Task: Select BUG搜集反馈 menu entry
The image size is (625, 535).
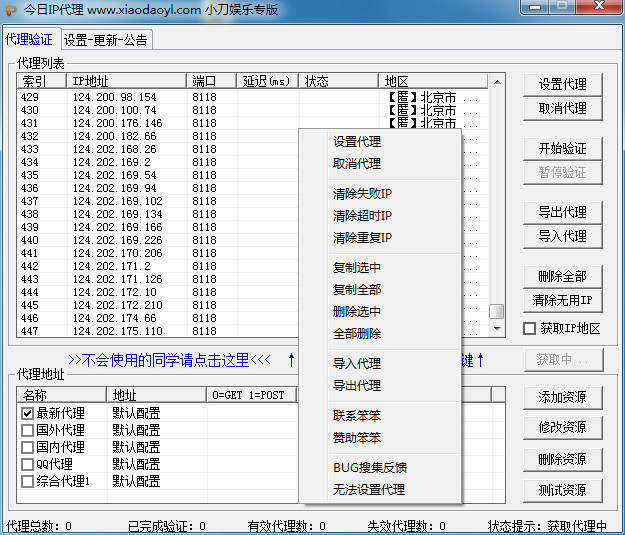Action: (369, 468)
